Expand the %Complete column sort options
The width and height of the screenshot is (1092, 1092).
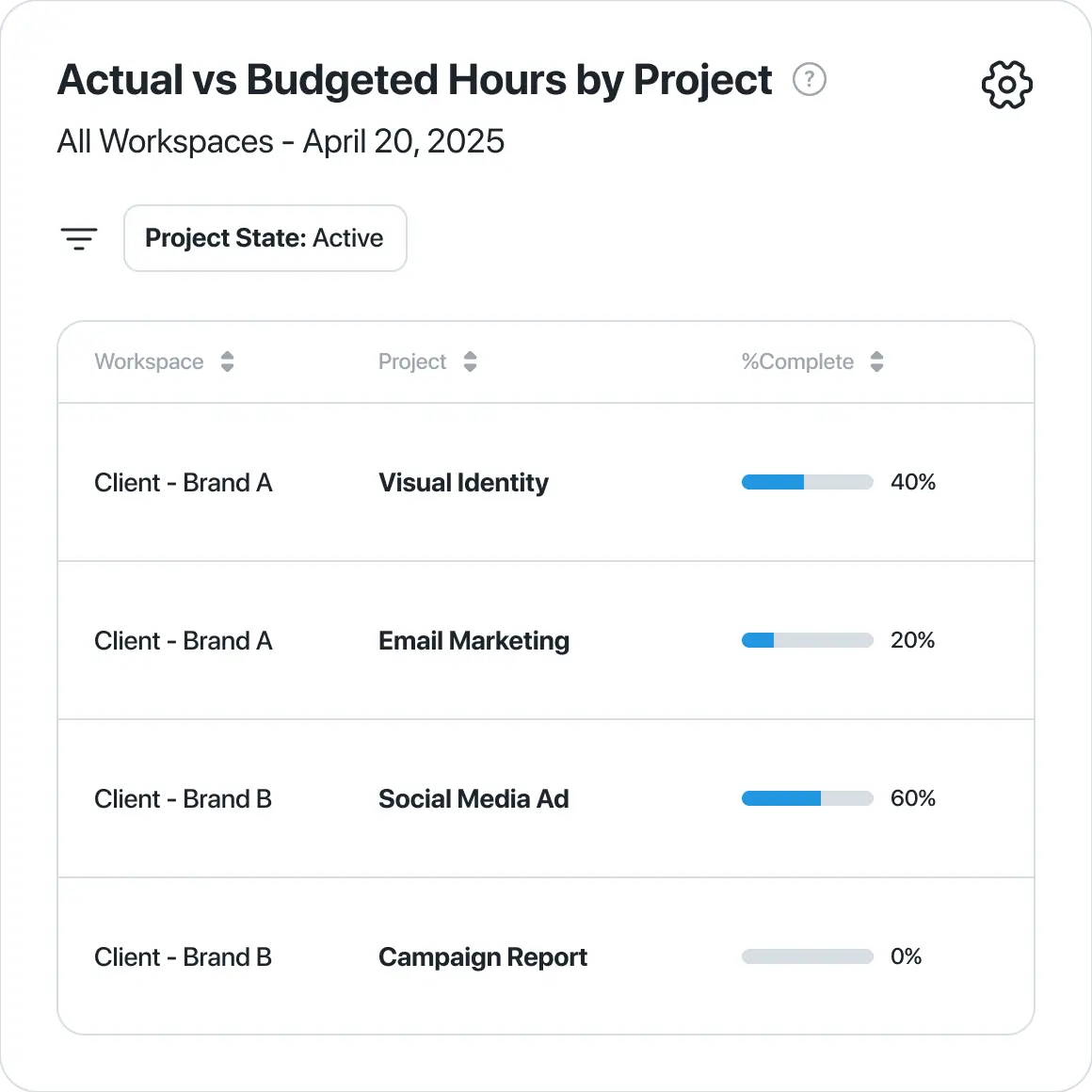coord(876,361)
